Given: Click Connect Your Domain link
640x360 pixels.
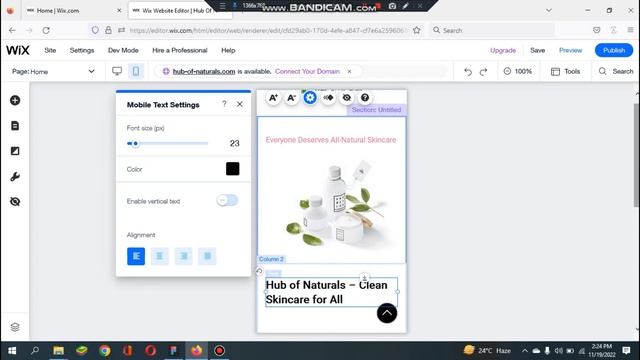Looking at the screenshot, I should [x=307, y=71].
